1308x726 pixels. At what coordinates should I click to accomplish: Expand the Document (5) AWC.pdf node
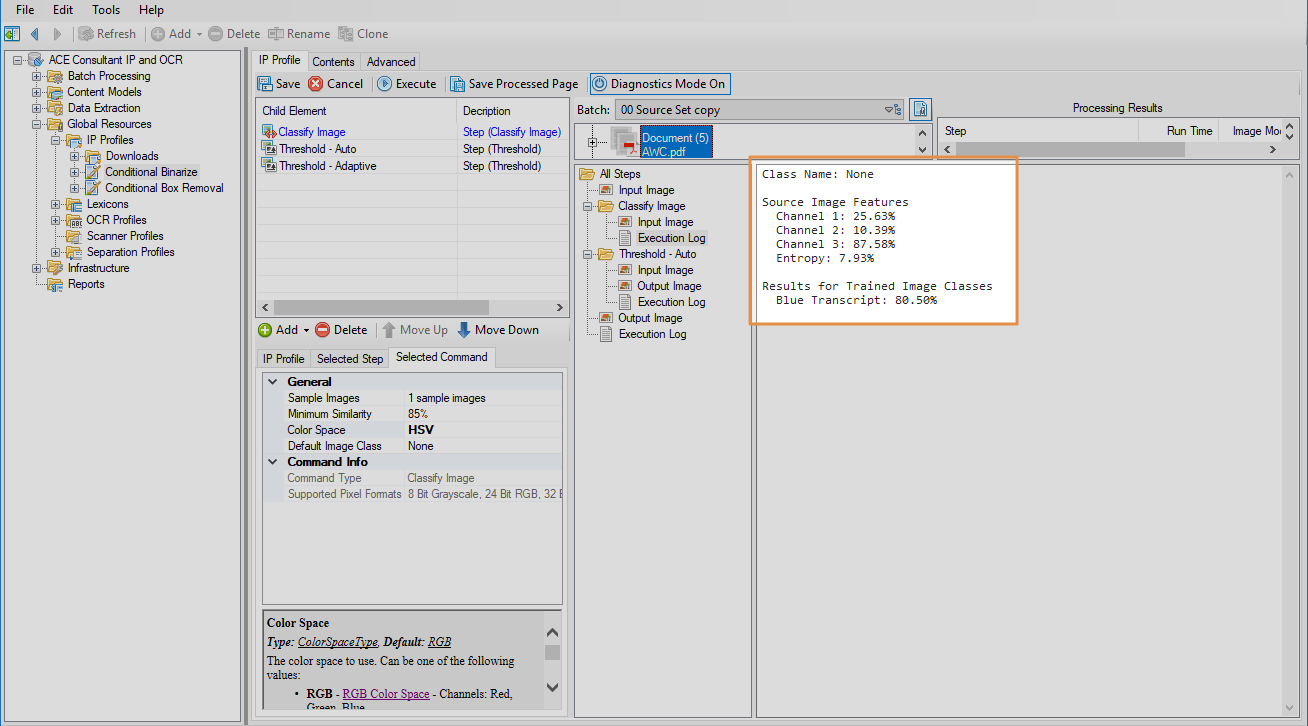pyautogui.click(x=593, y=142)
